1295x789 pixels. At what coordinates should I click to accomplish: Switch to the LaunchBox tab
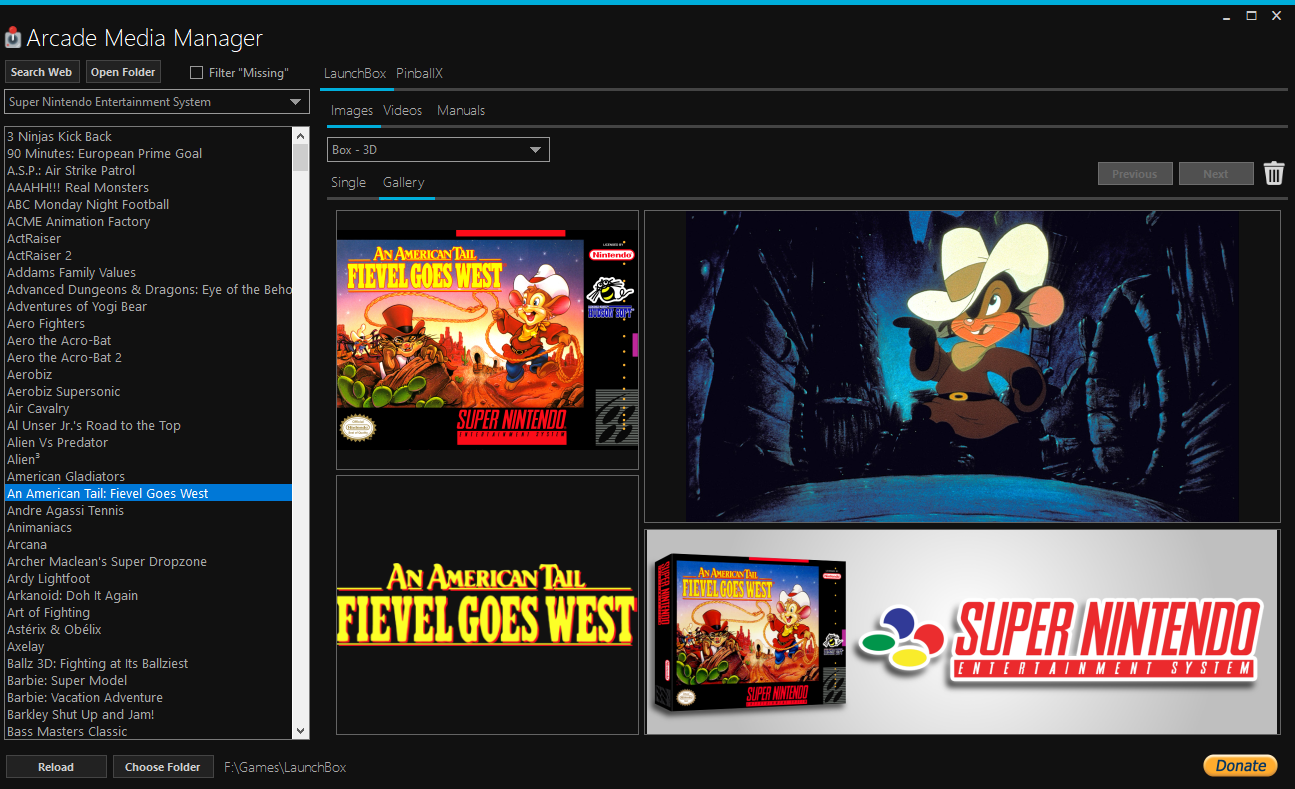pyautogui.click(x=355, y=73)
